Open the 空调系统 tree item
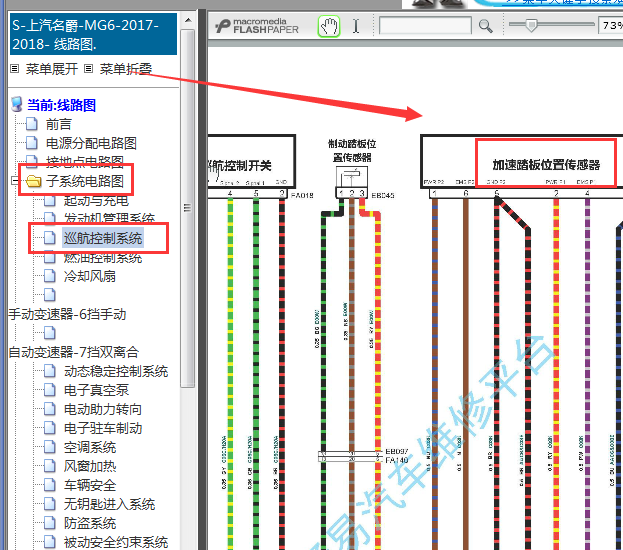The width and height of the screenshot is (623, 550). pos(90,447)
